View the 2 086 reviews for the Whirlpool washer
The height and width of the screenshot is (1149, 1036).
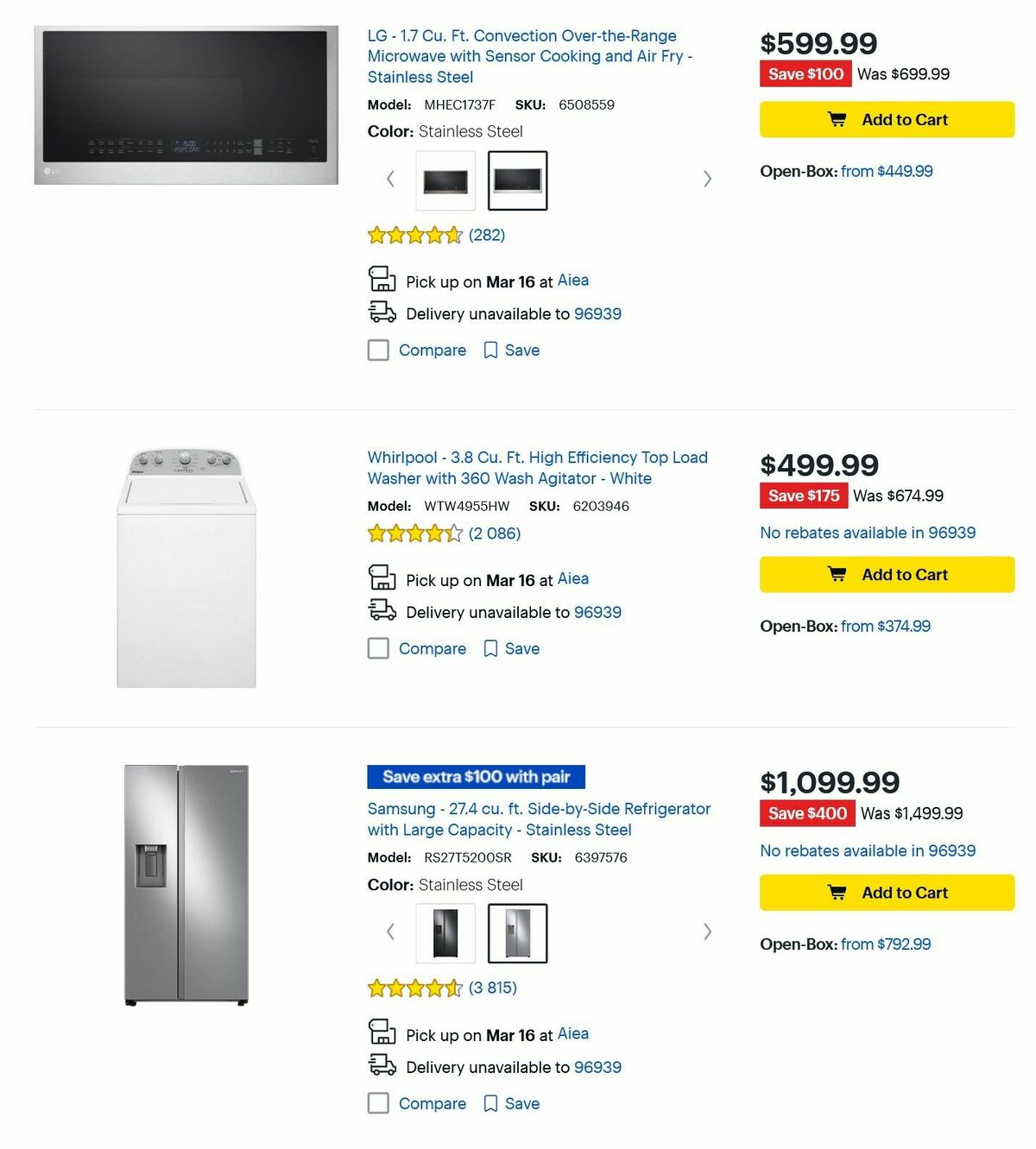point(493,533)
